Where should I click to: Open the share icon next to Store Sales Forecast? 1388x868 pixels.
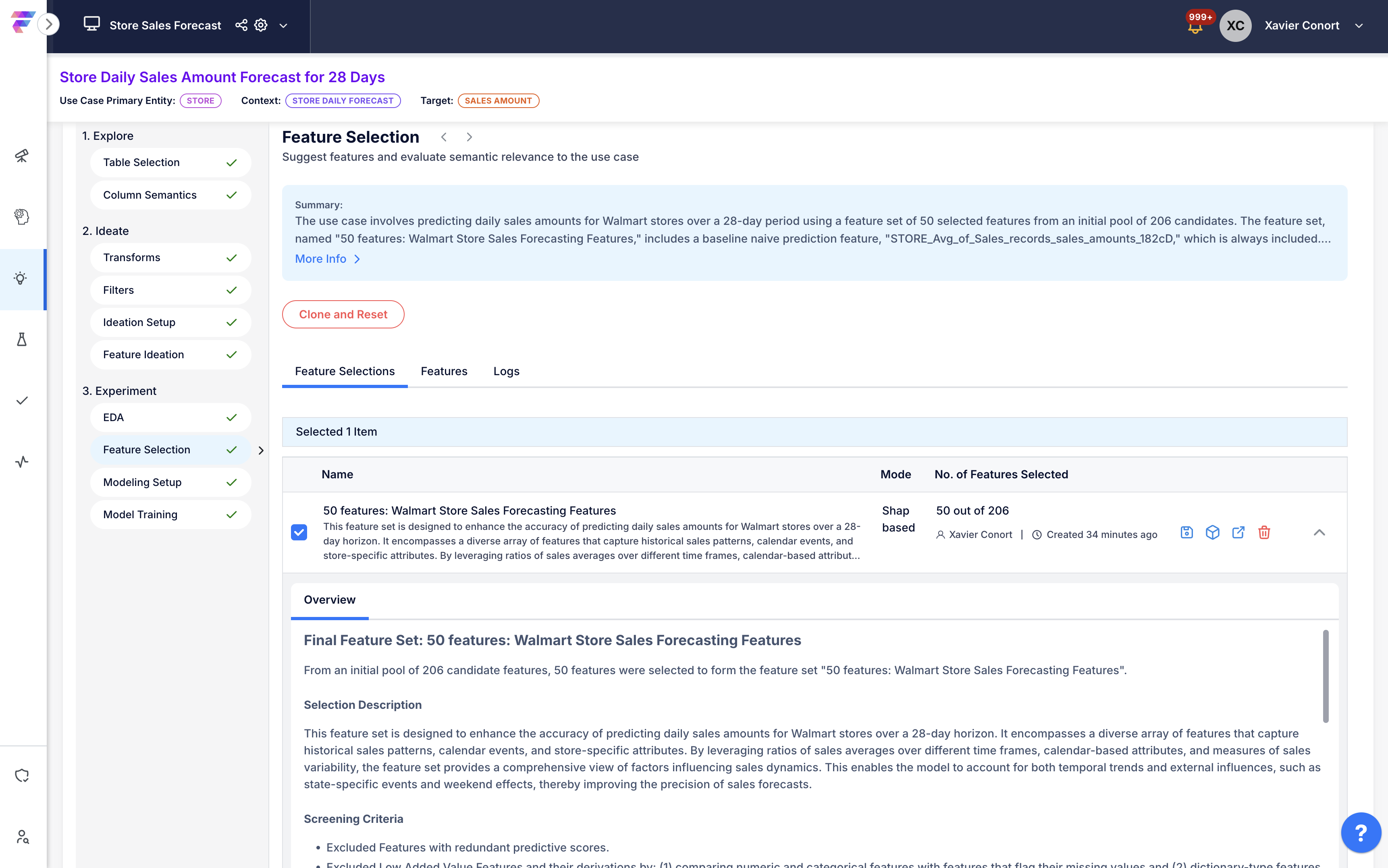[241, 25]
